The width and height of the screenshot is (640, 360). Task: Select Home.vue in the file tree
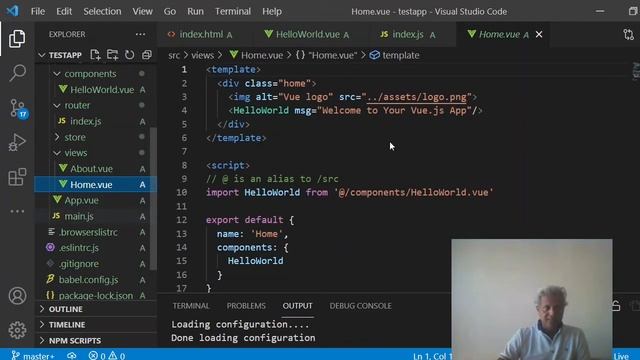96,184
